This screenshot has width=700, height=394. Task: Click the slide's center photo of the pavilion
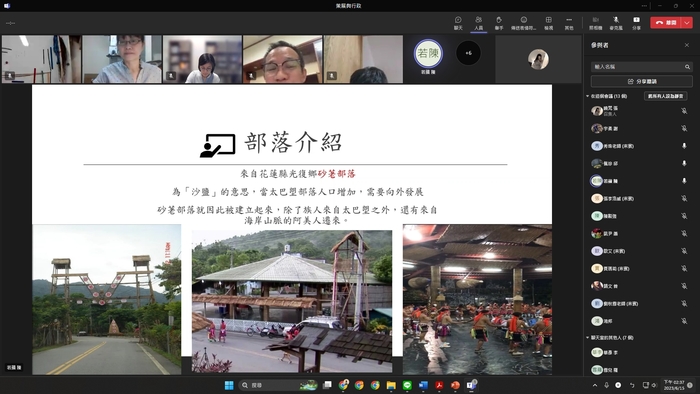click(292, 301)
